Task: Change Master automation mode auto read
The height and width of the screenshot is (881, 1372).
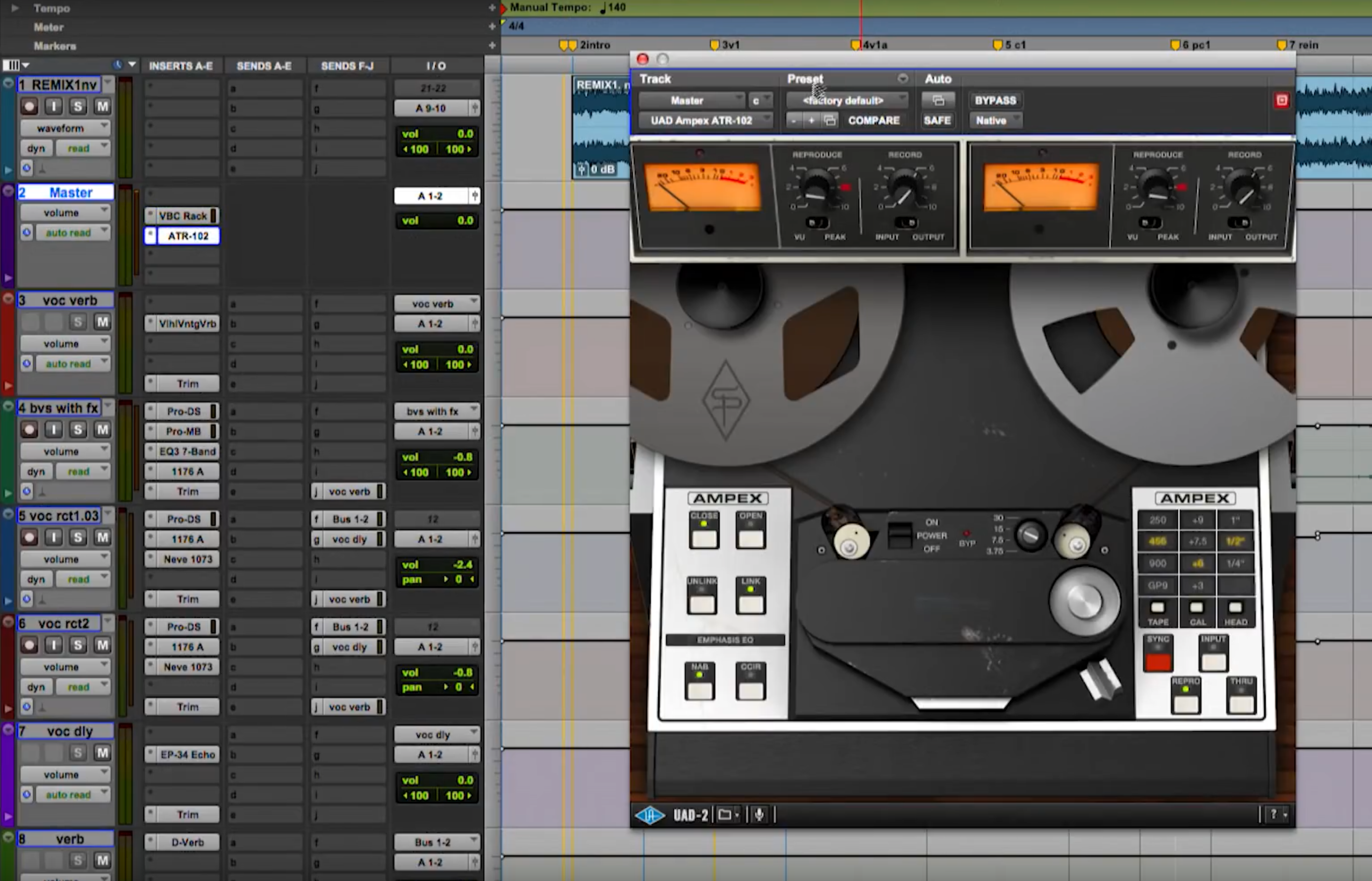Action: pyautogui.click(x=73, y=233)
